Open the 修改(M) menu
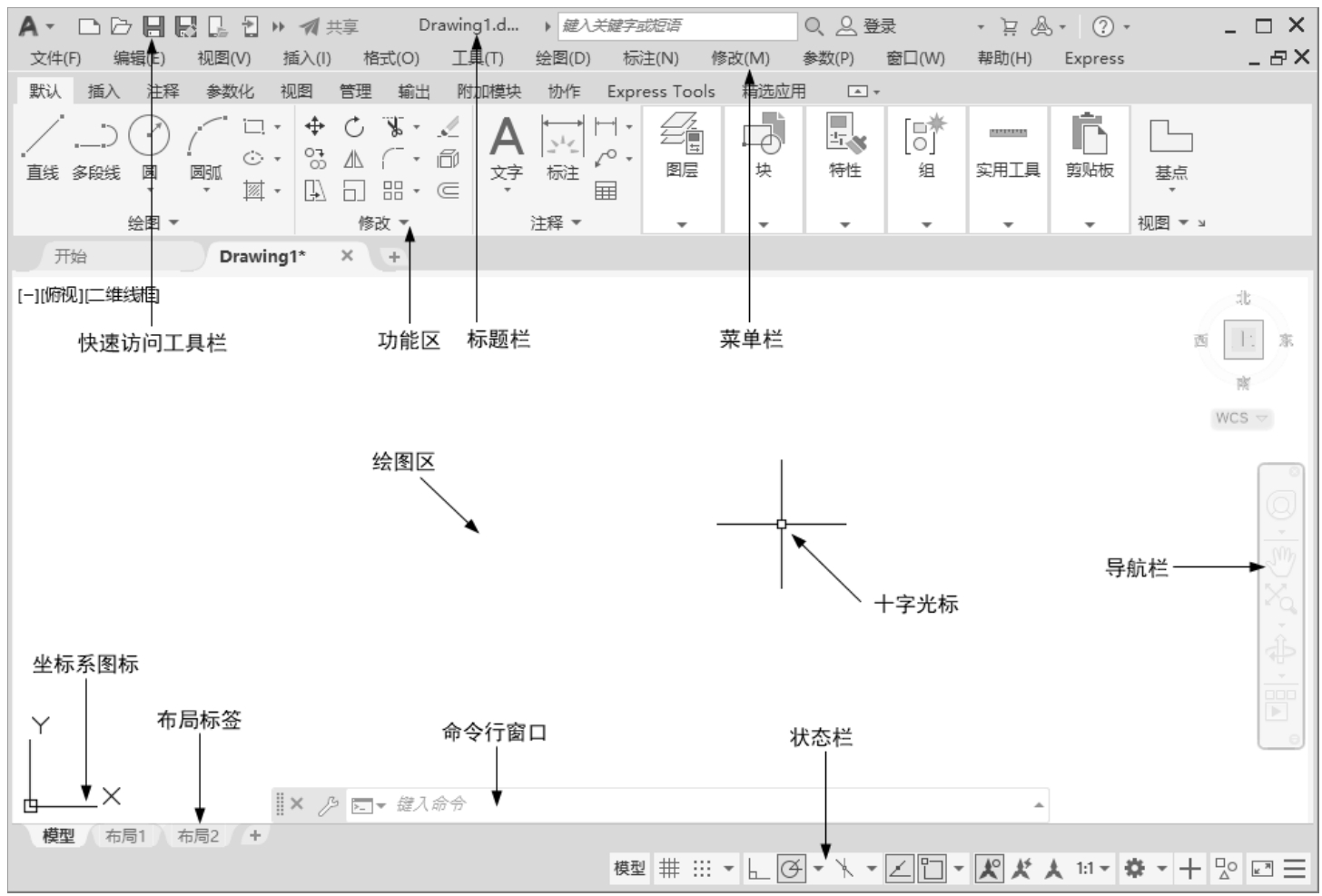The height and width of the screenshot is (896, 1322). pos(740,58)
